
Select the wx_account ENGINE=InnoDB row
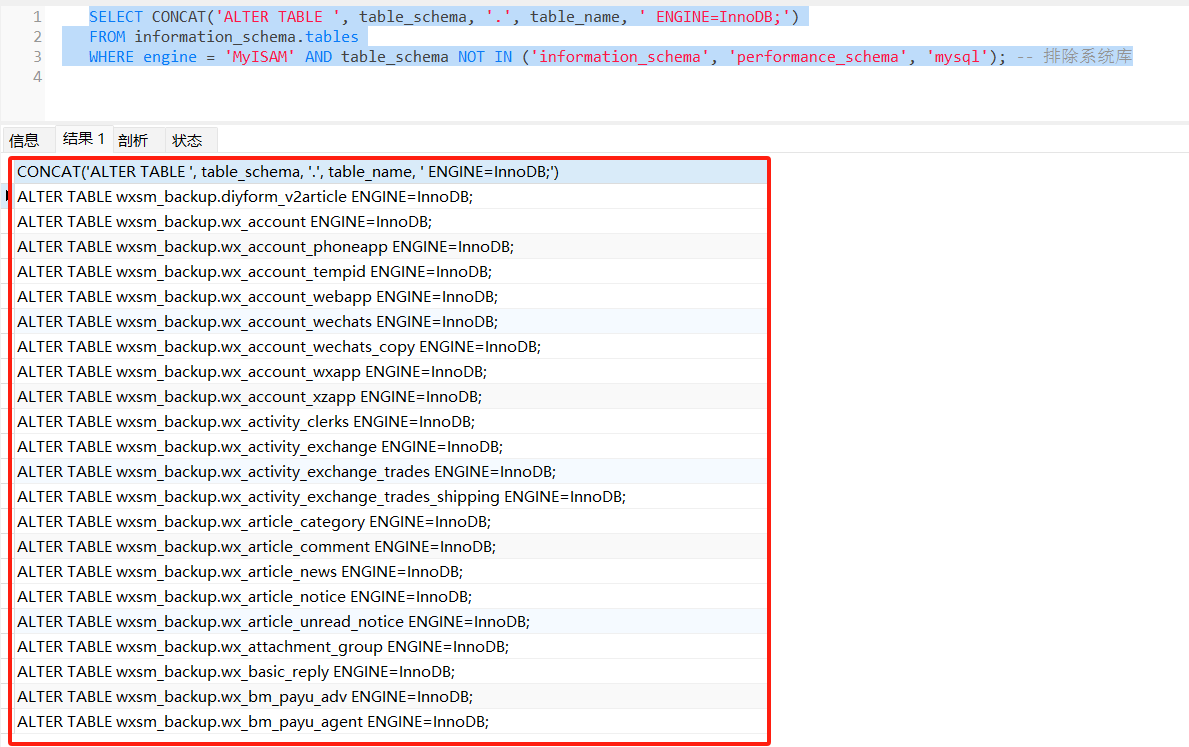click(391, 222)
